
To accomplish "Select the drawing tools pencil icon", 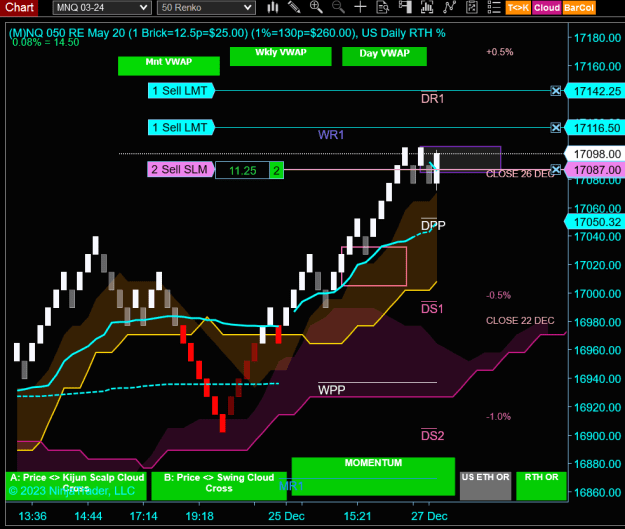I will (x=294, y=7).
